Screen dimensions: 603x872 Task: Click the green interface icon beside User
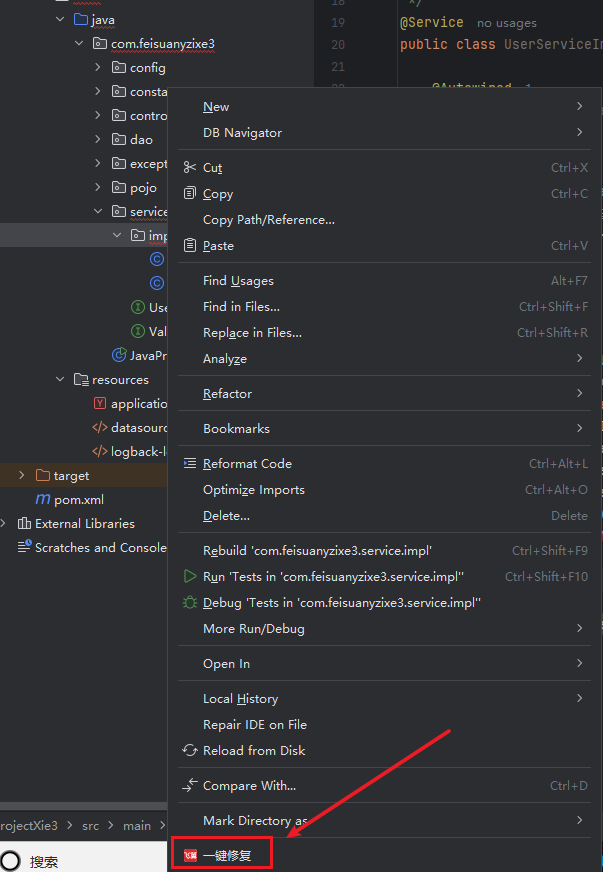[x=137, y=307]
